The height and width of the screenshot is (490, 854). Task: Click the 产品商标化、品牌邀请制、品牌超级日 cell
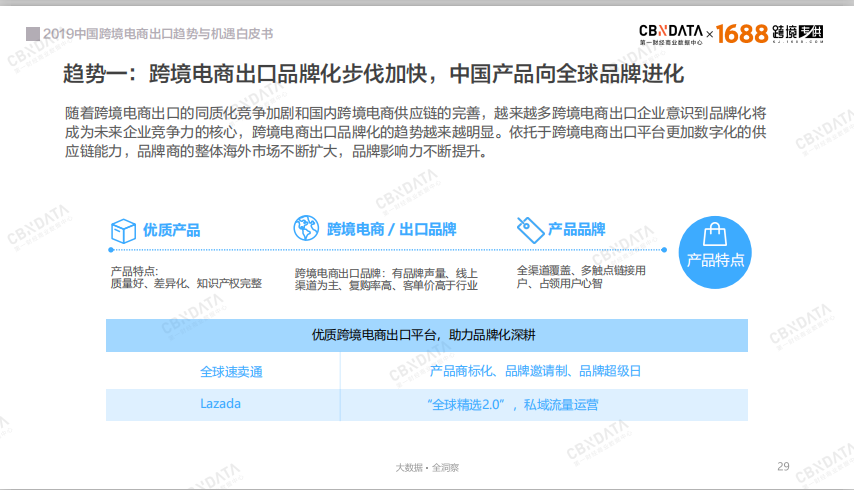point(544,371)
